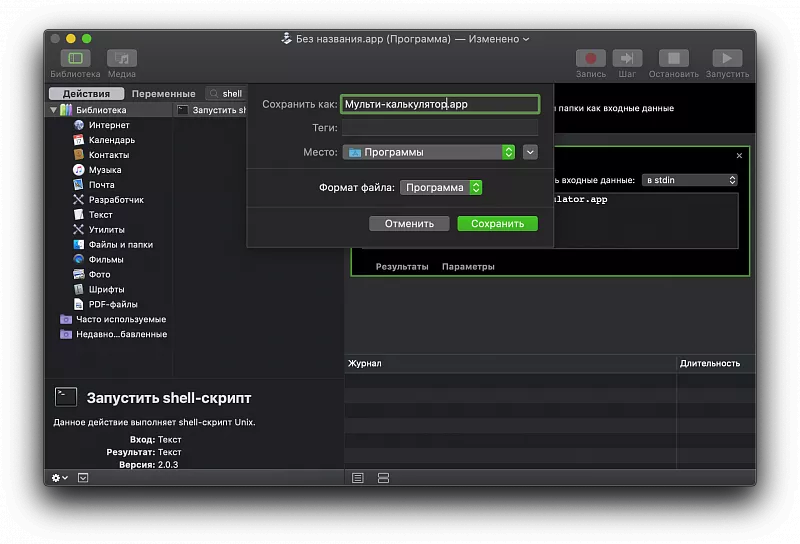The width and height of the screenshot is (800, 544).
Task: Expand the save dialog with chevron button
Action: click(530, 152)
